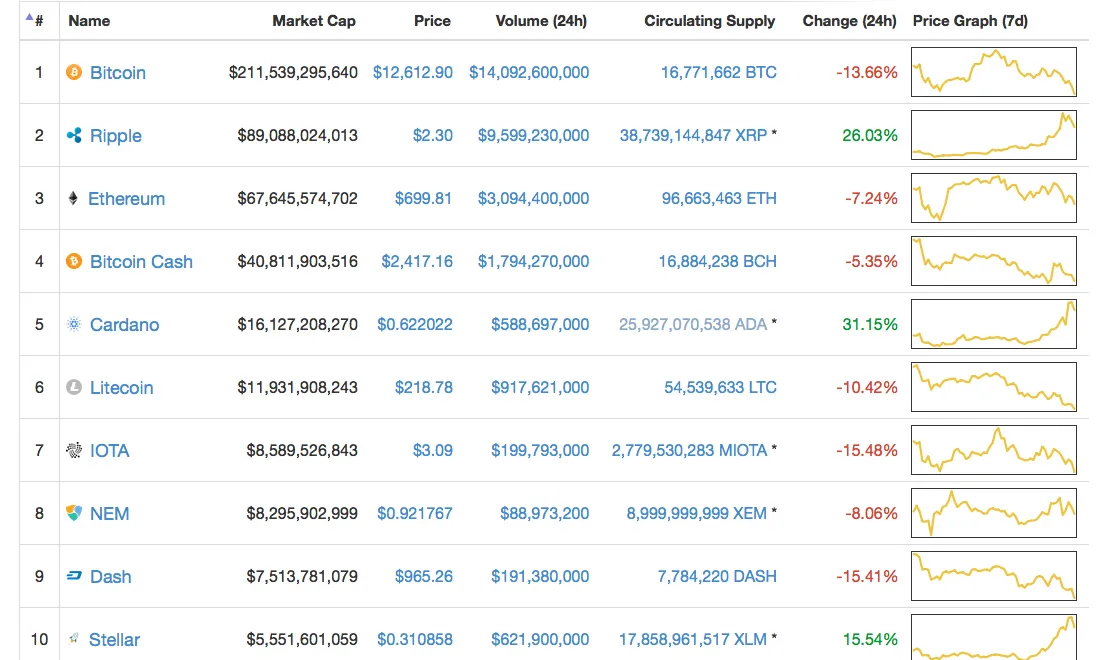Viewport: 1100px width, 660px height.
Task: Click IOTA price $3.09
Action: click(x=432, y=450)
